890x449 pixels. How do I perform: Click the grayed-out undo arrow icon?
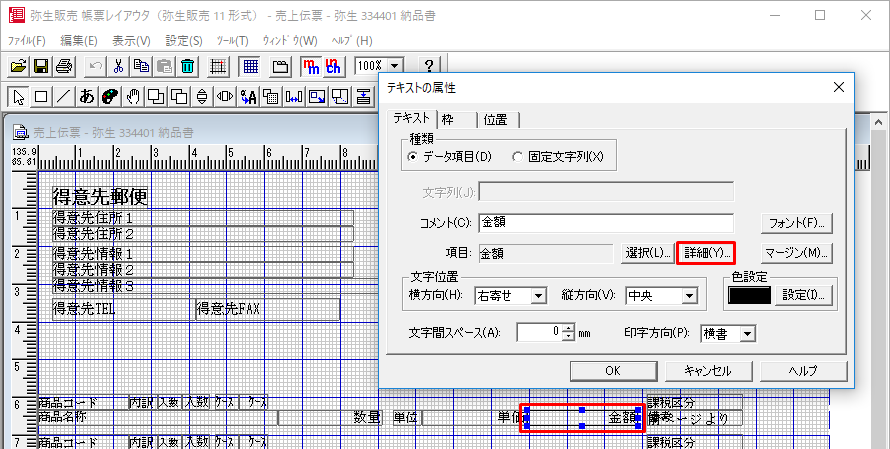95,66
